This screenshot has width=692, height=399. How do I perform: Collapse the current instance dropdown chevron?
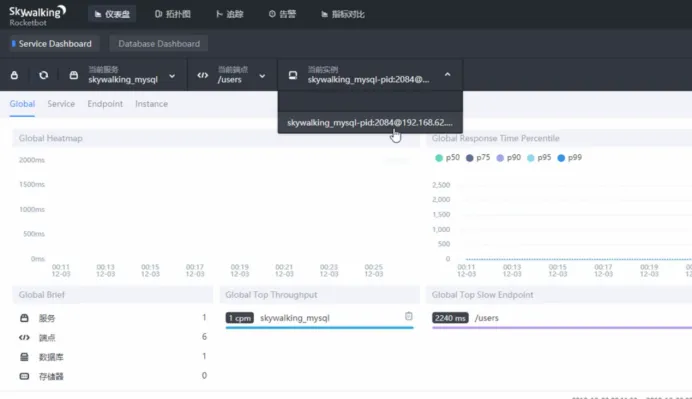[x=448, y=75]
